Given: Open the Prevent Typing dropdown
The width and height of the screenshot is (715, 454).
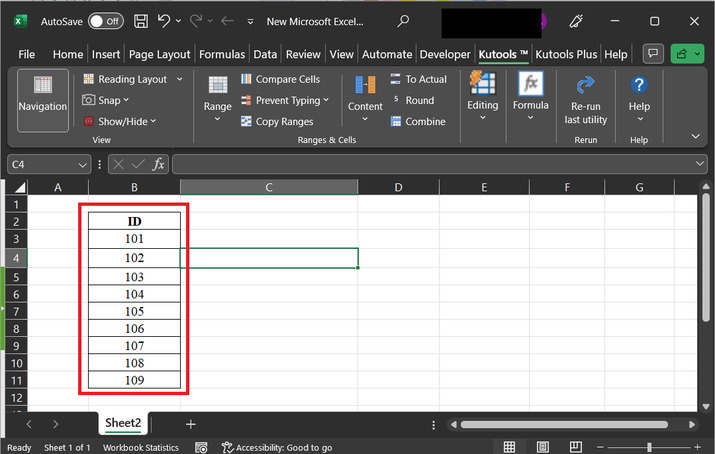Looking at the screenshot, I should pyautogui.click(x=328, y=101).
